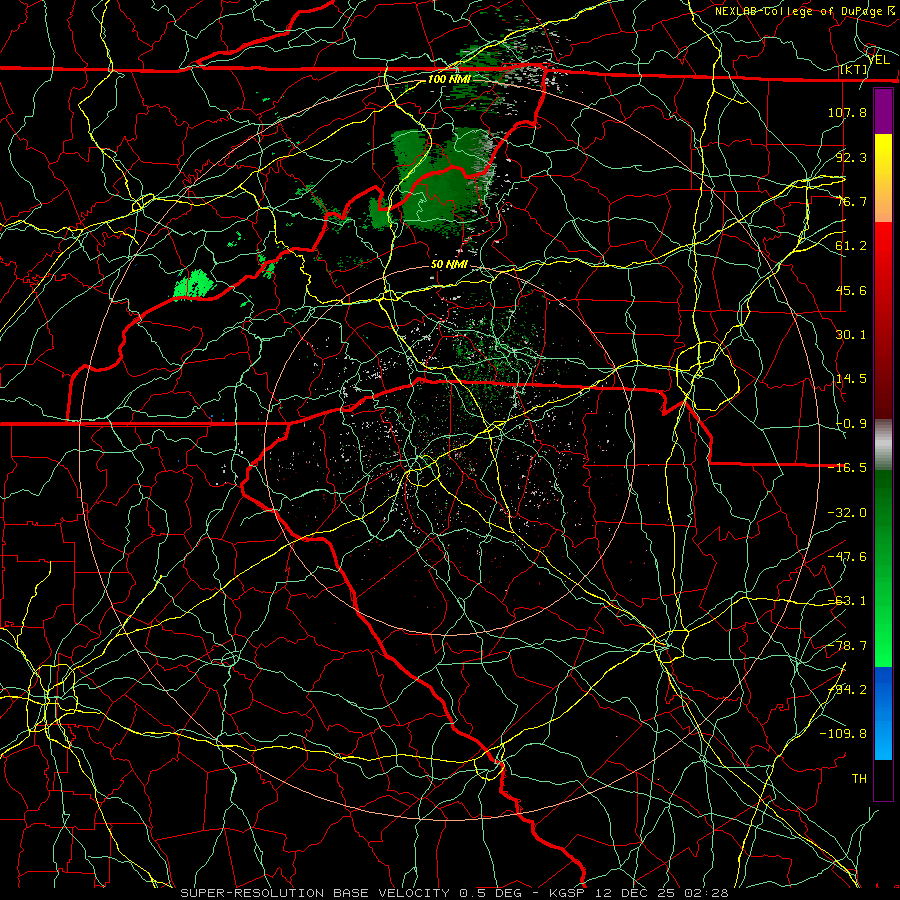Pick the green segment of the velocity color bar
900x900 pixels.
(x=883, y=568)
